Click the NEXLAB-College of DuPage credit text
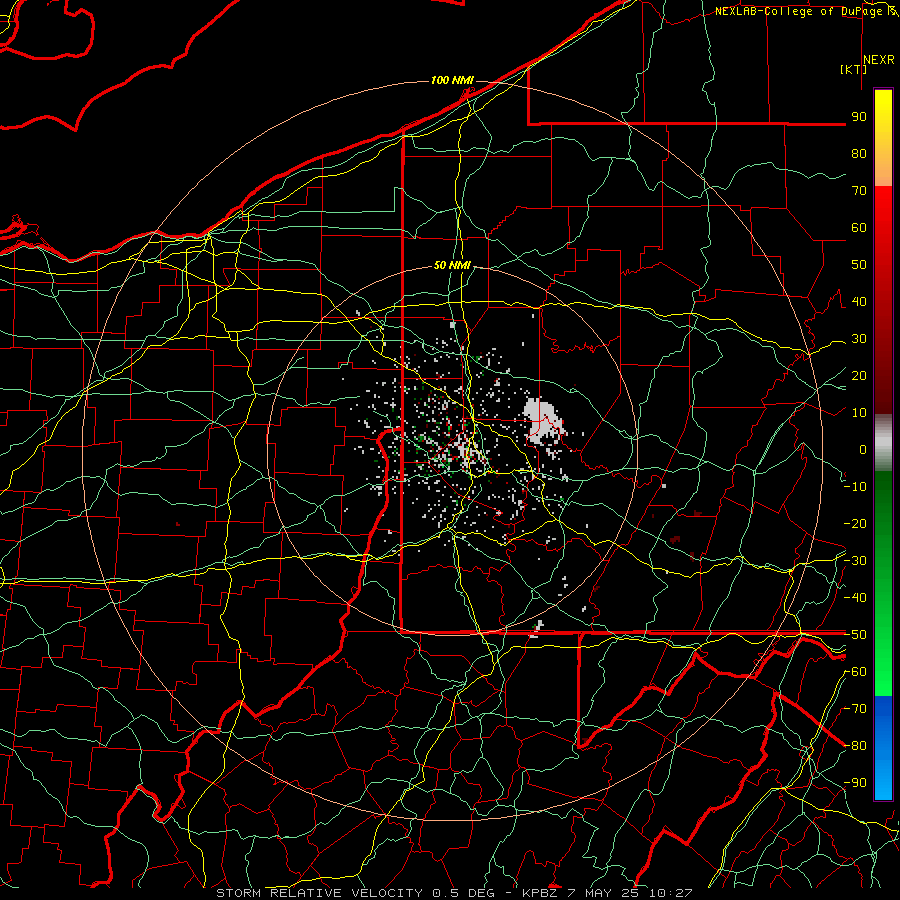The height and width of the screenshot is (900, 900). point(800,11)
